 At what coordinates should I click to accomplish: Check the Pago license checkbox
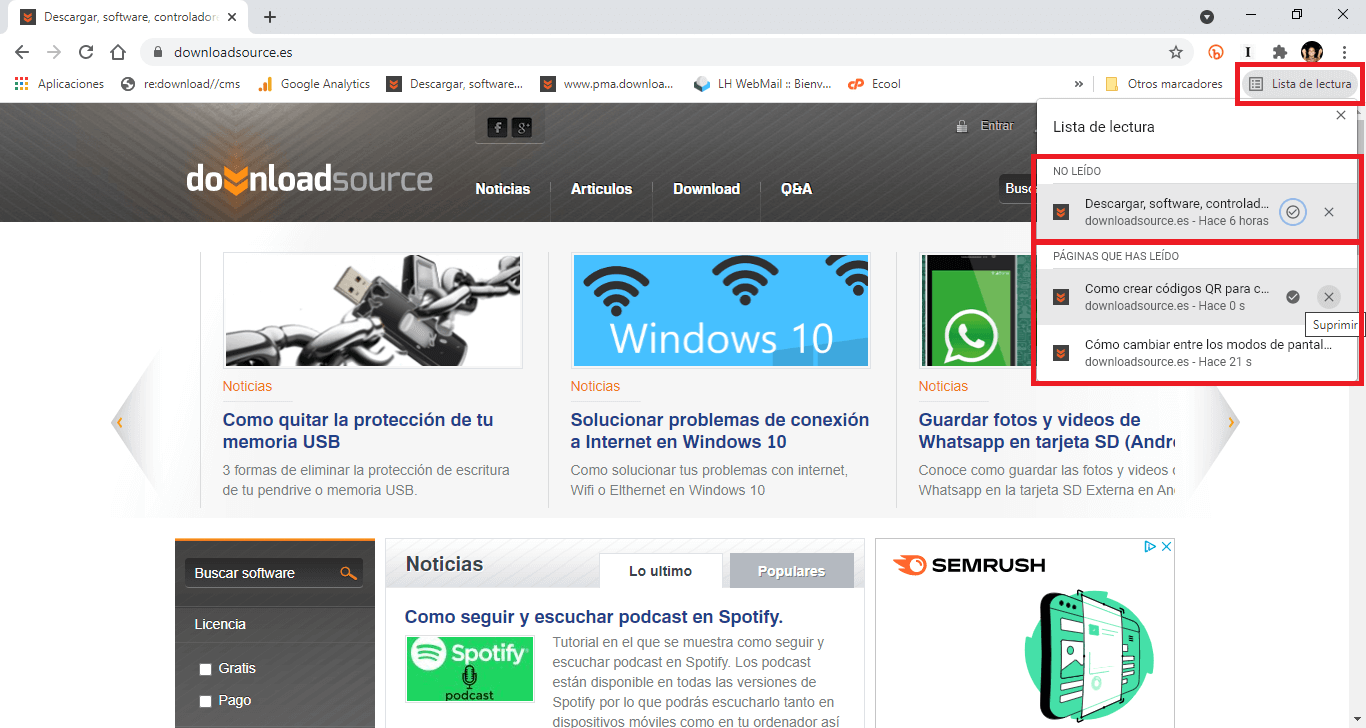pos(206,701)
